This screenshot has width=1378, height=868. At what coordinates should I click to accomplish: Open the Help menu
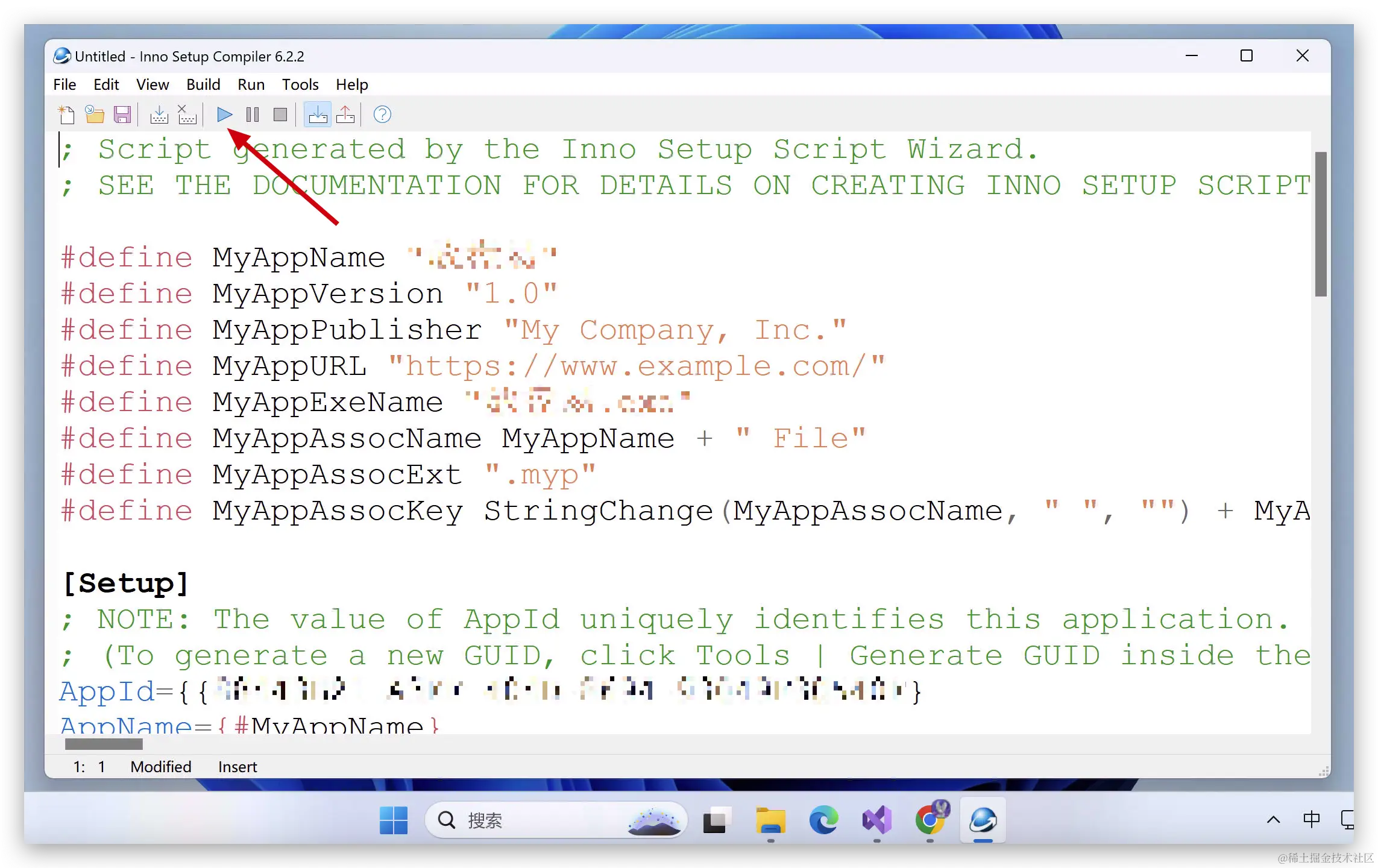coord(352,84)
